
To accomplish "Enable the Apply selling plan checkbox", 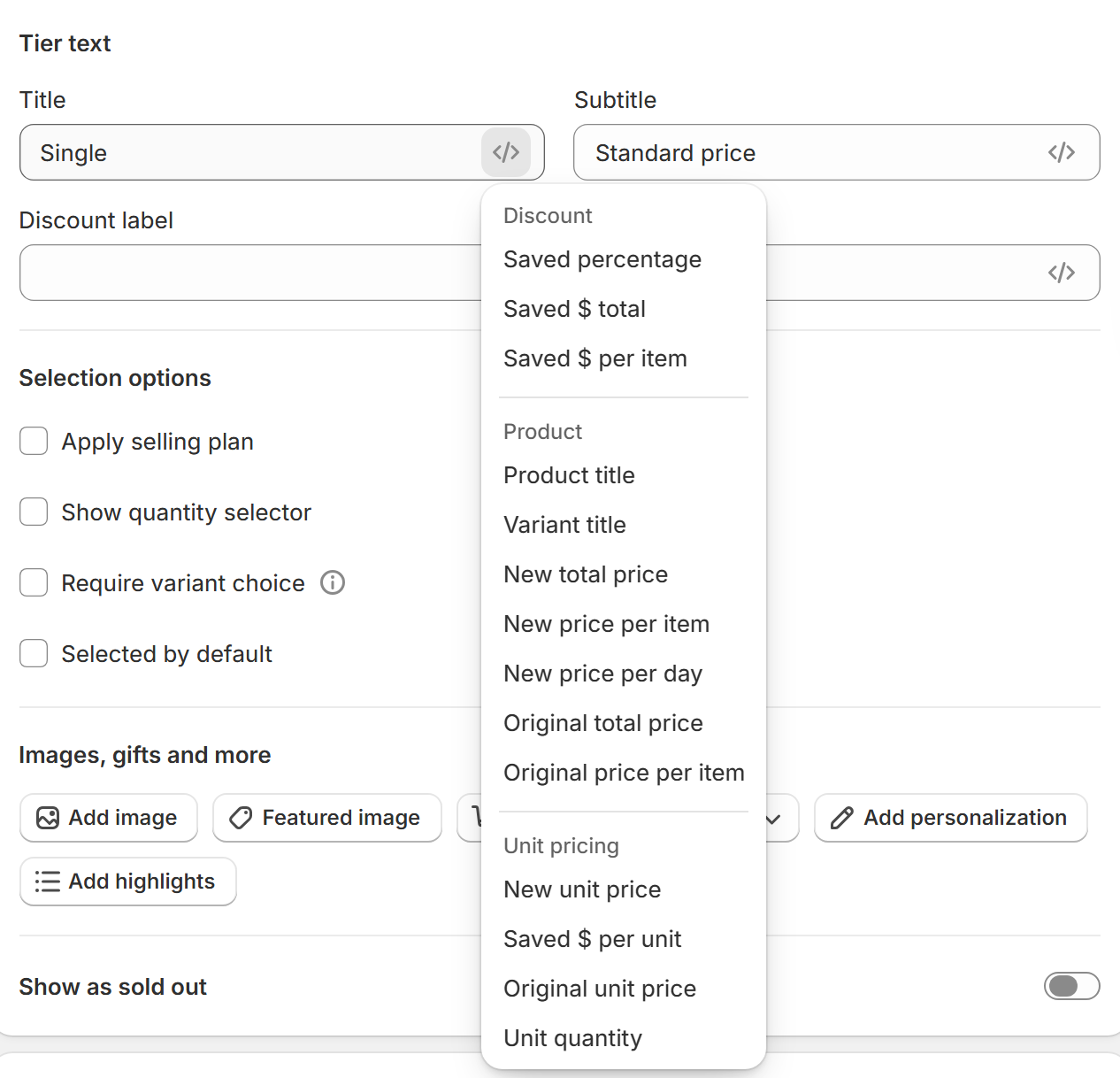I will (34, 441).
